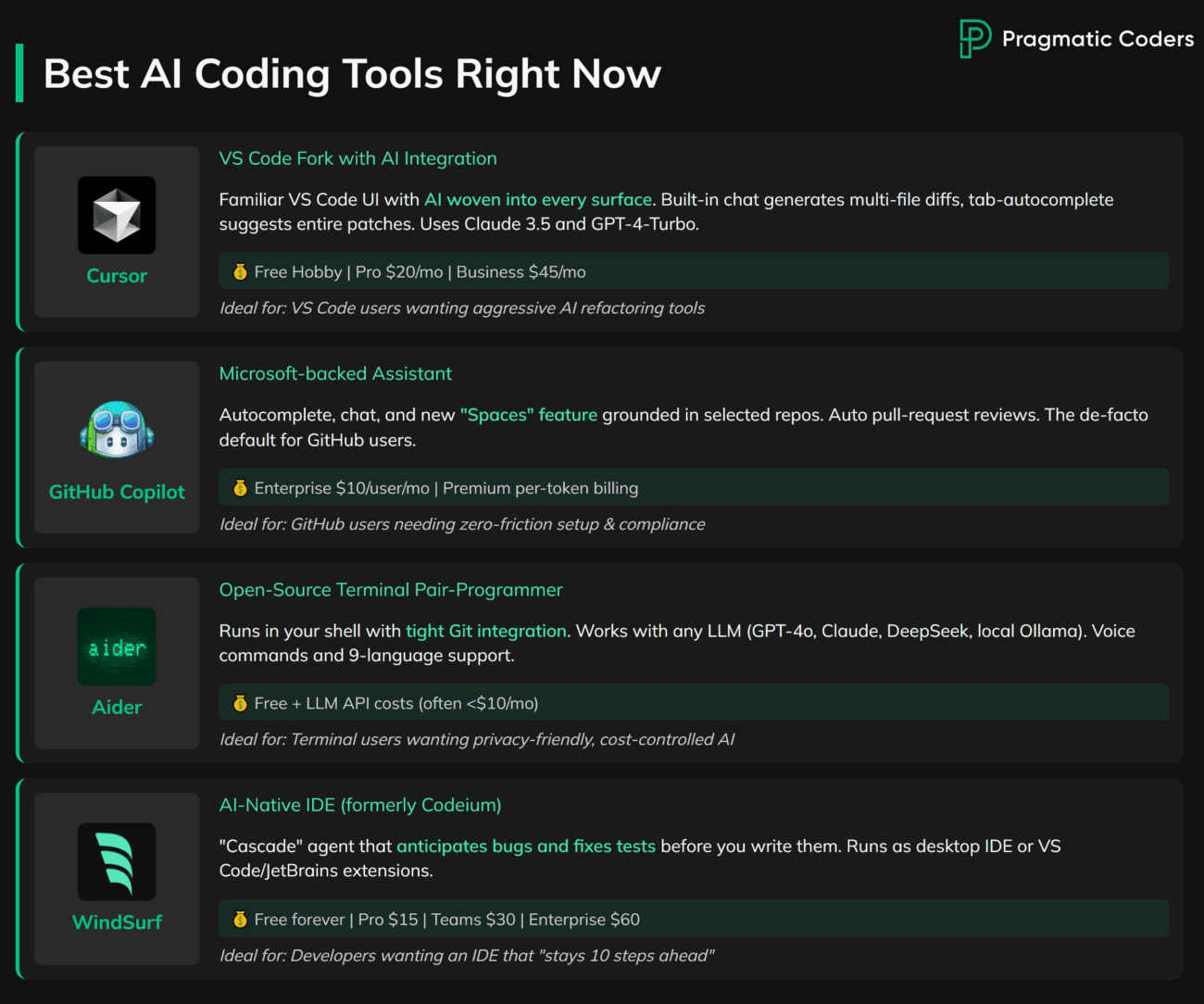Click the Cursor cube logo icon
The height and width of the screenshot is (1004, 1204).
(117, 215)
